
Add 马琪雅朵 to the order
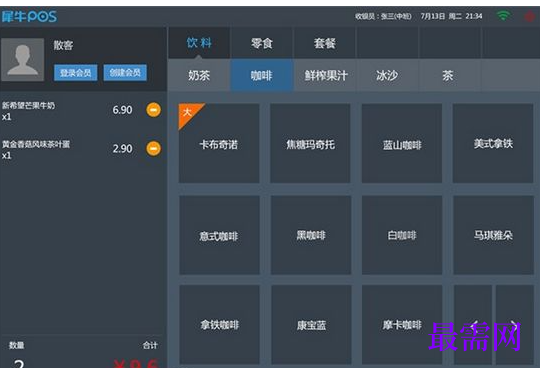[494, 235]
